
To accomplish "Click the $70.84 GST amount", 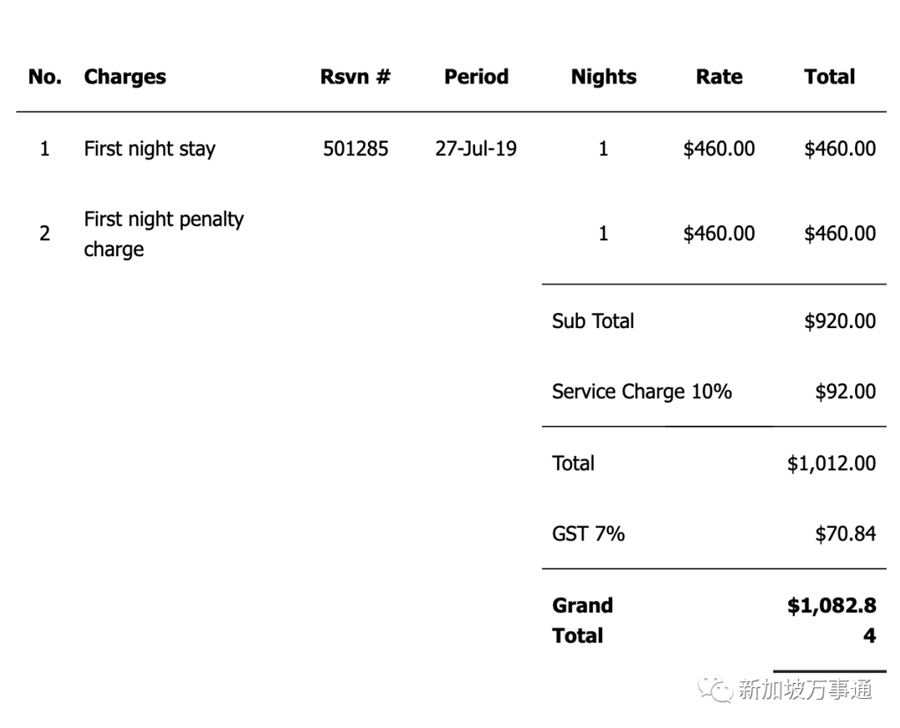I will click(x=845, y=534).
